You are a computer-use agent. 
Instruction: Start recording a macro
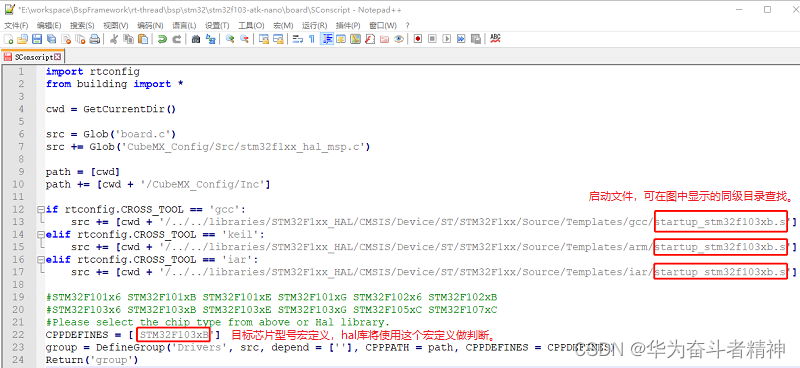418,39
